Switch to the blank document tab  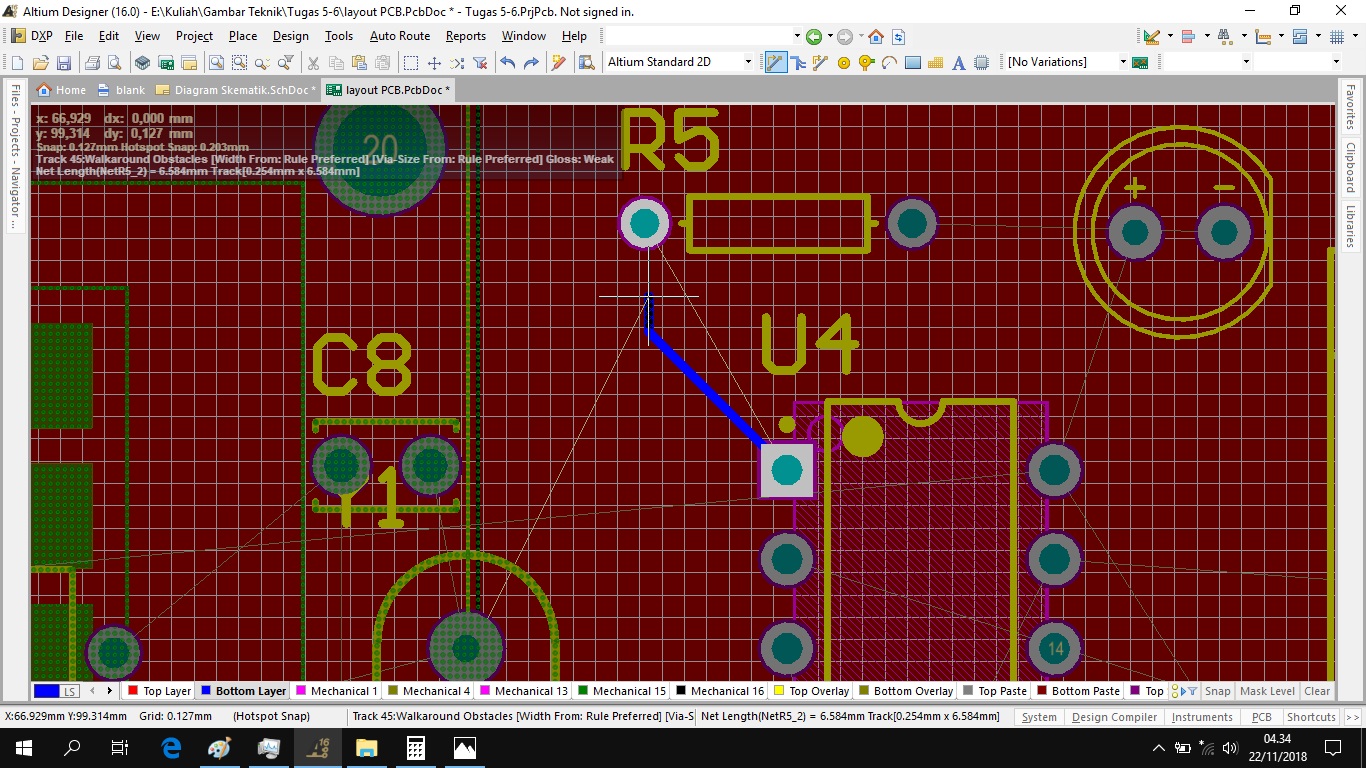pos(122,90)
